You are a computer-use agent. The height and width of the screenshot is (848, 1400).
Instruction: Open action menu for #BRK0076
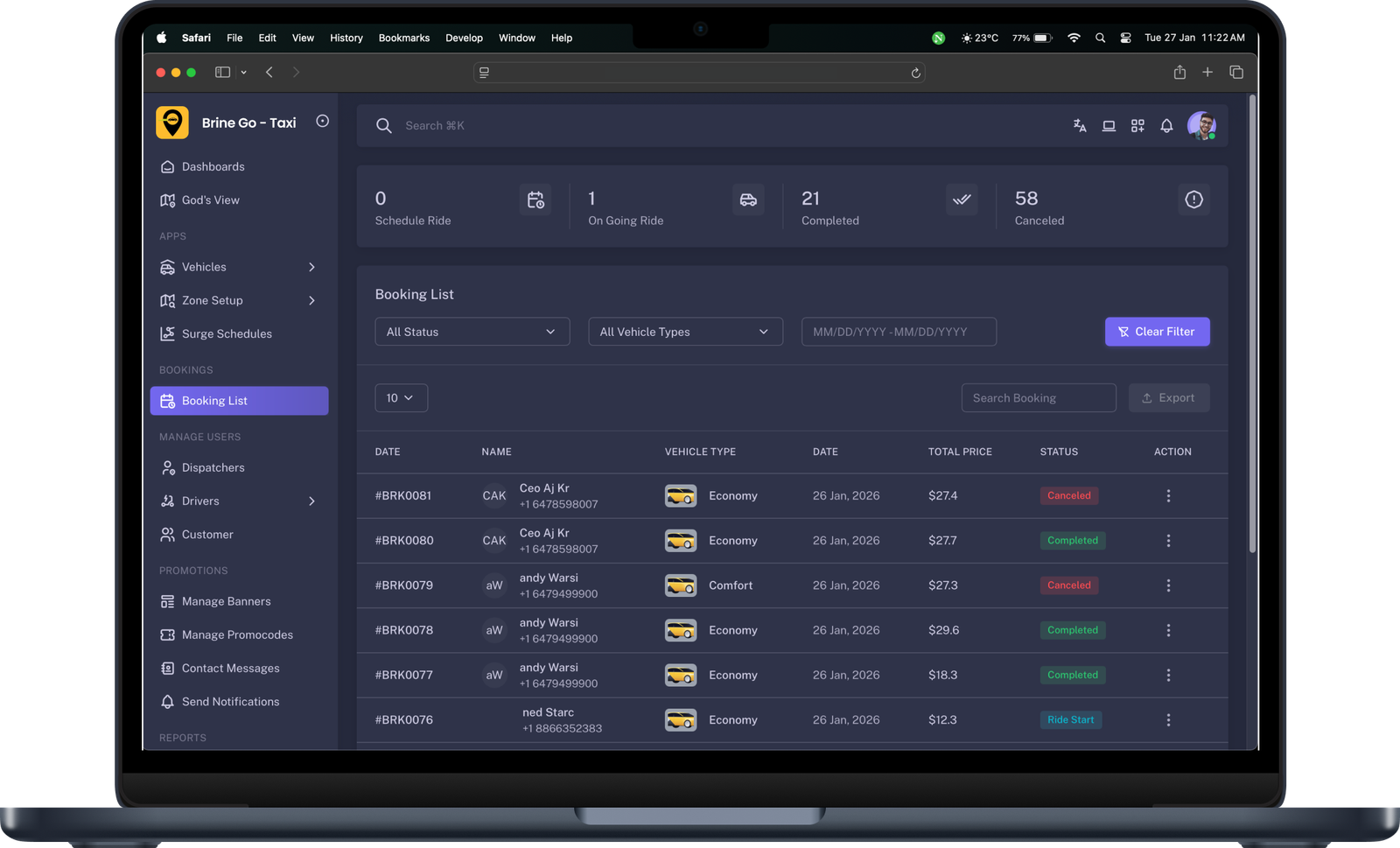pyautogui.click(x=1168, y=720)
